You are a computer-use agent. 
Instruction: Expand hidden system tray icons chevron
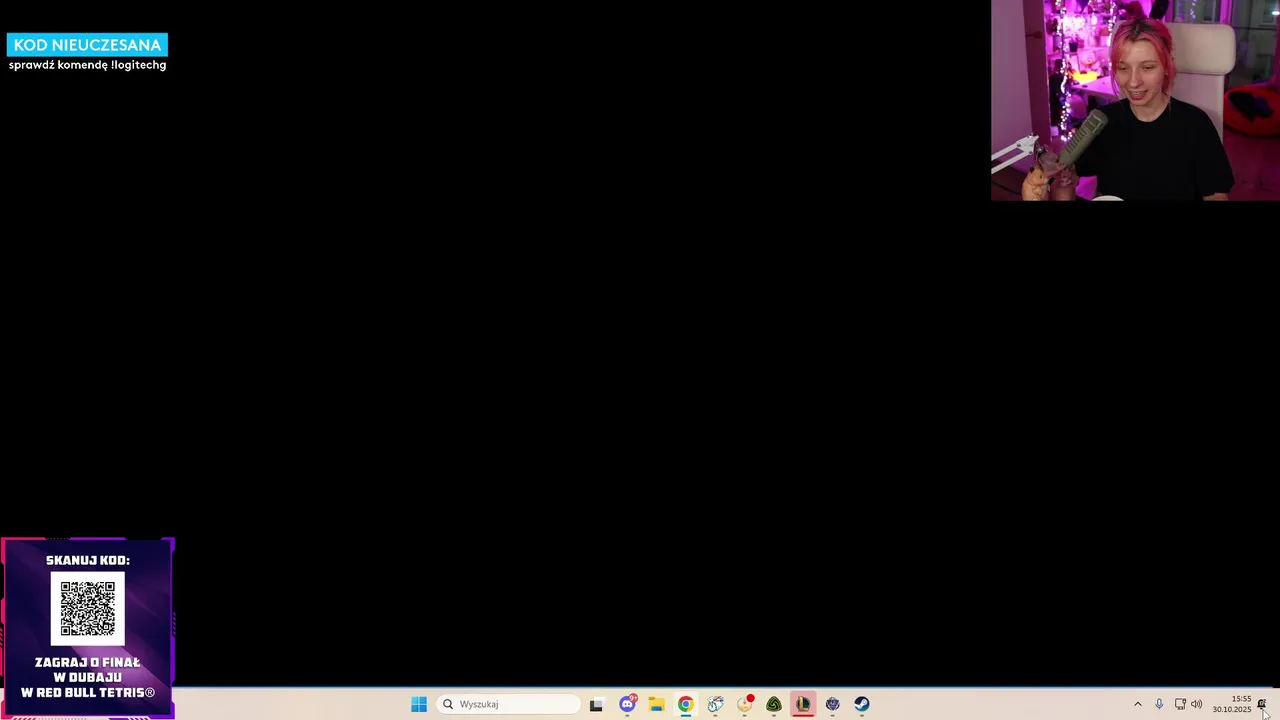pyautogui.click(x=1137, y=704)
